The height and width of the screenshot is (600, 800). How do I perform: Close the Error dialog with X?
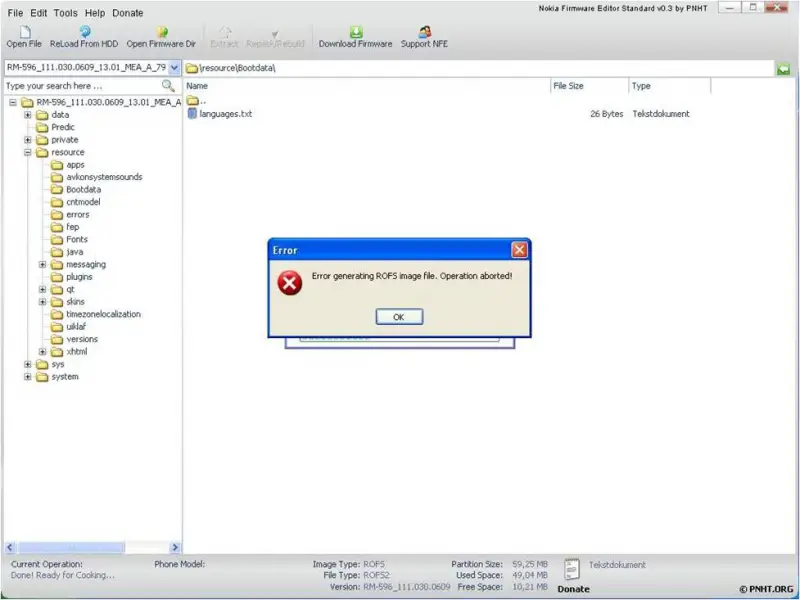click(x=519, y=250)
